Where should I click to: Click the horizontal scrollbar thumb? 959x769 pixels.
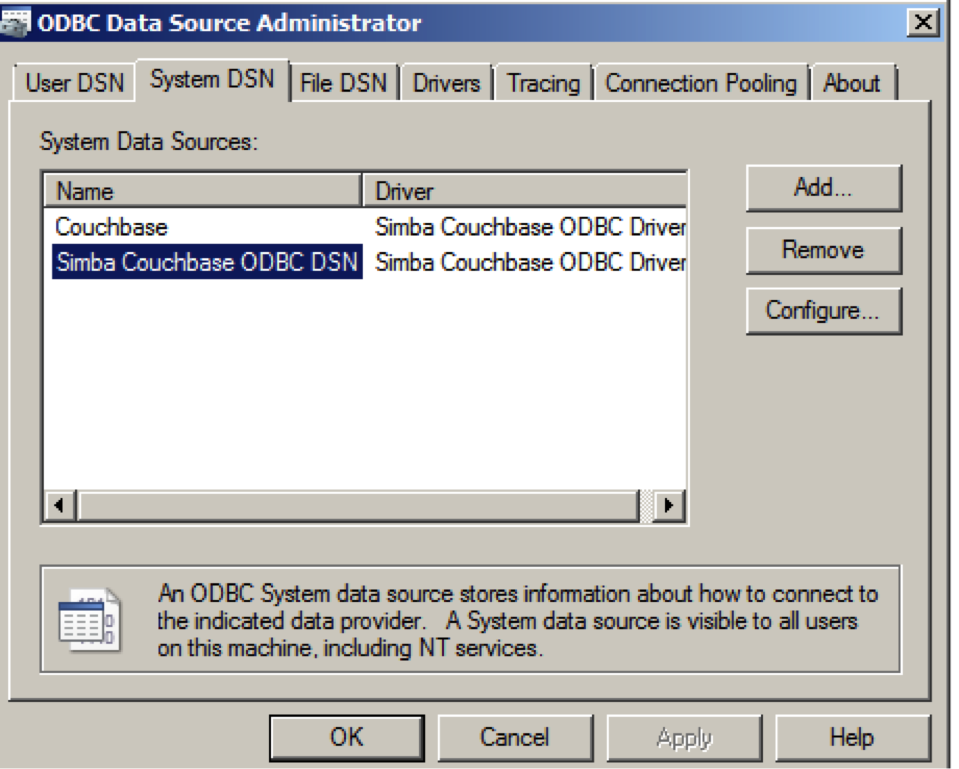[x=358, y=505]
